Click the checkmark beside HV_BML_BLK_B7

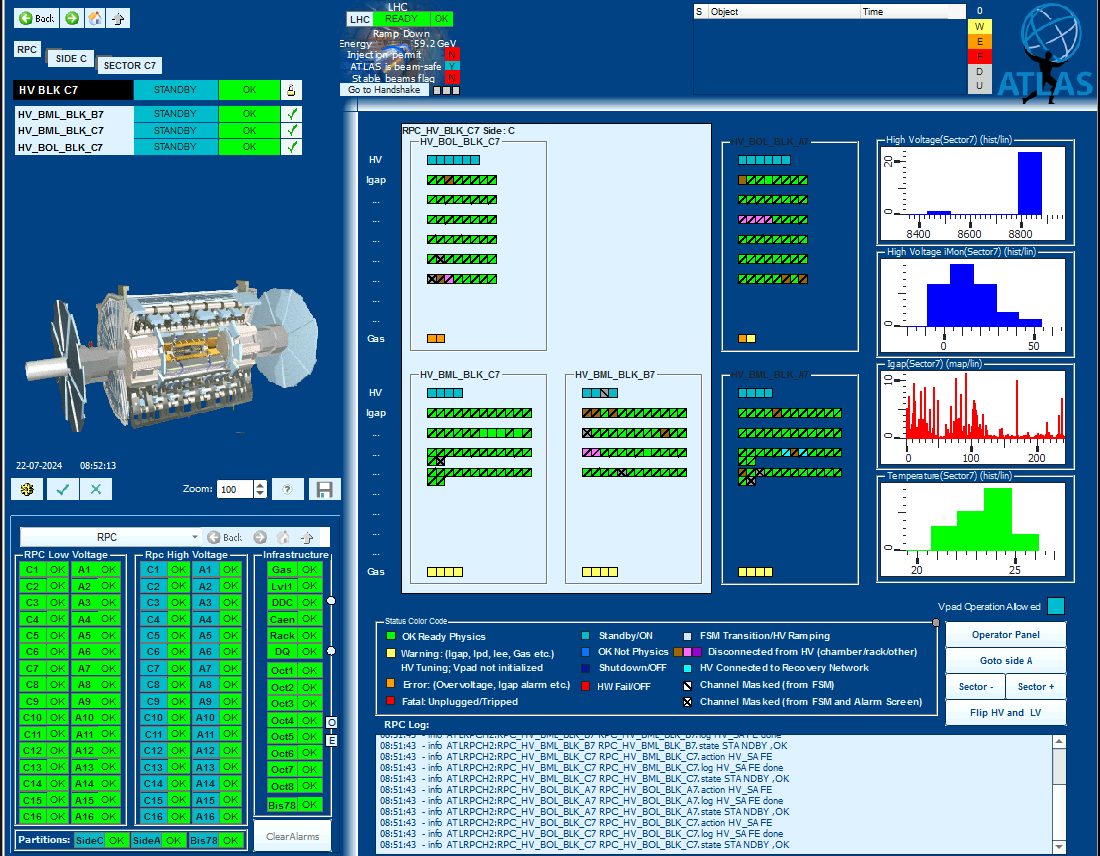pyautogui.click(x=292, y=114)
